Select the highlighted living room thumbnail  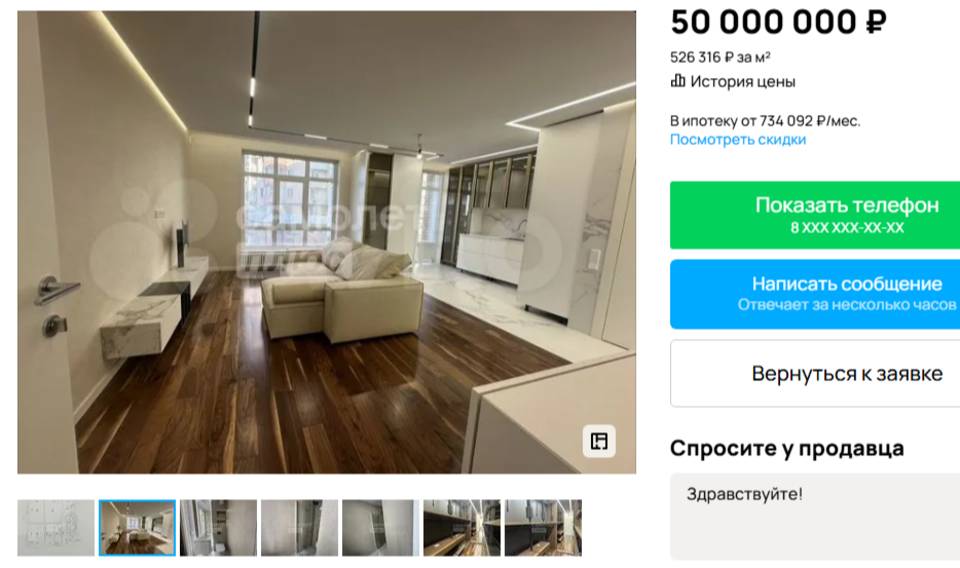(137, 528)
